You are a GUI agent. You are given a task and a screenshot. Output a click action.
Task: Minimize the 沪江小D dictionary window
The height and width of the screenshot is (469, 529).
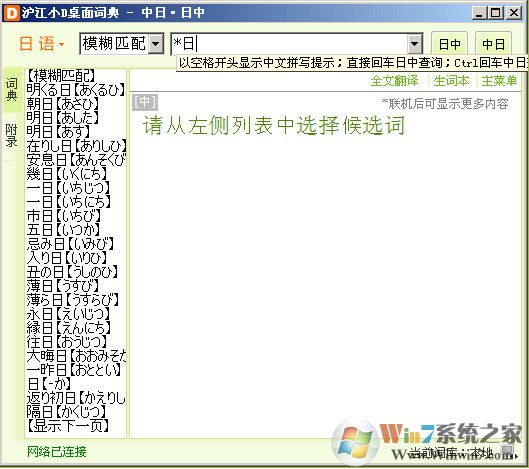click(x=479, y=13)
